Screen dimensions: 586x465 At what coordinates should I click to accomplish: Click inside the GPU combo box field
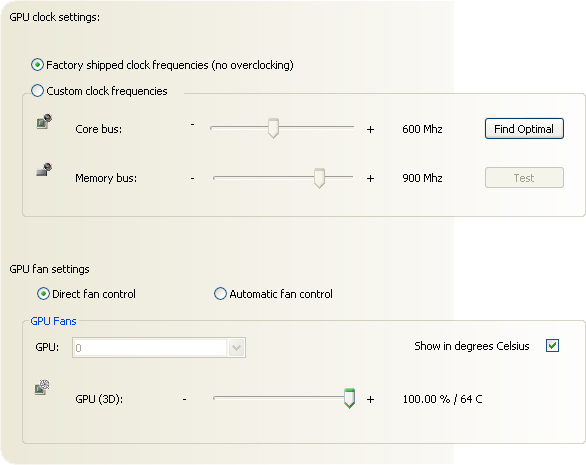pyautogui.click(x=150, y=348)
